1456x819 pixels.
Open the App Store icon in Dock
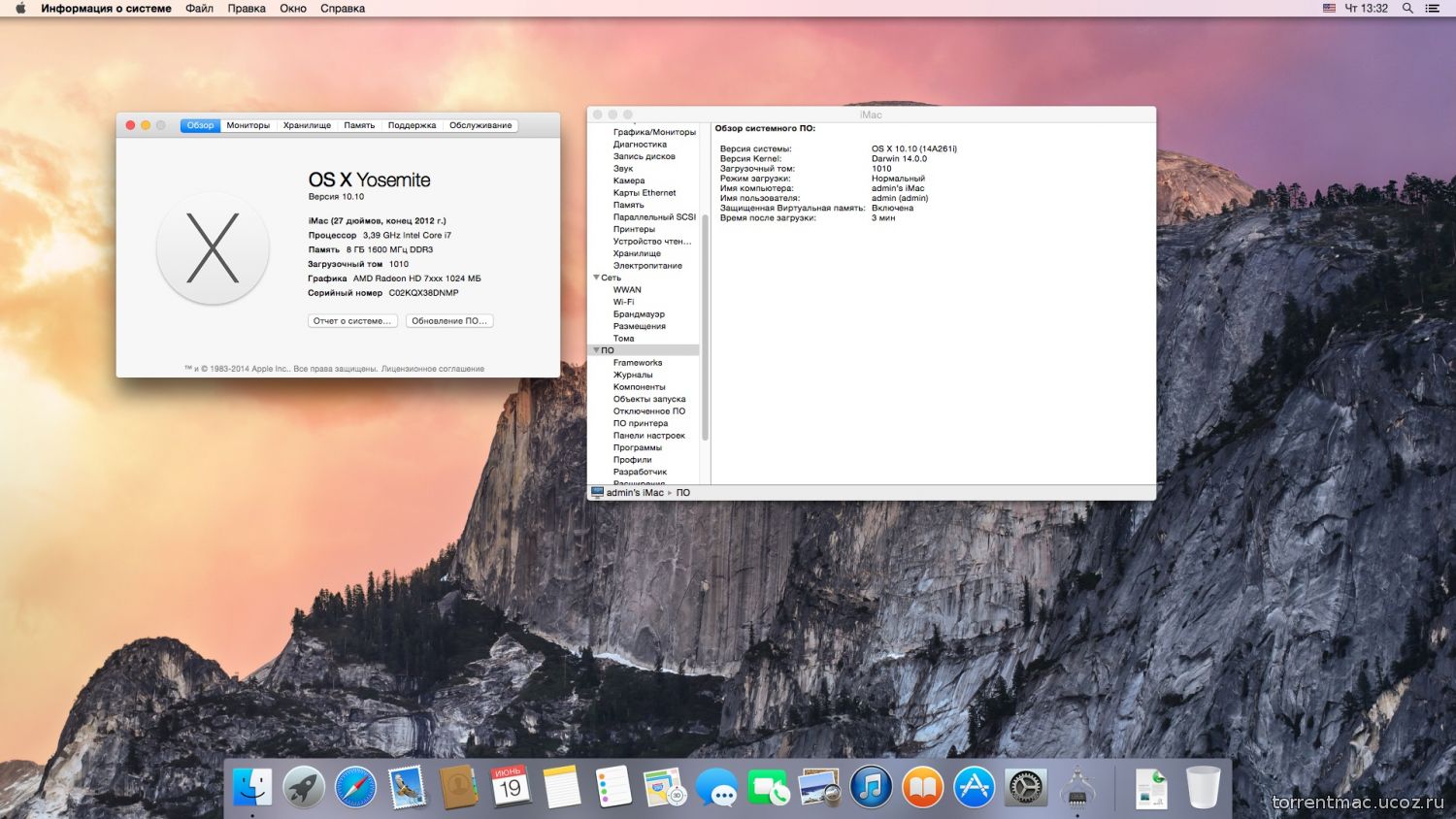(974, 787)
